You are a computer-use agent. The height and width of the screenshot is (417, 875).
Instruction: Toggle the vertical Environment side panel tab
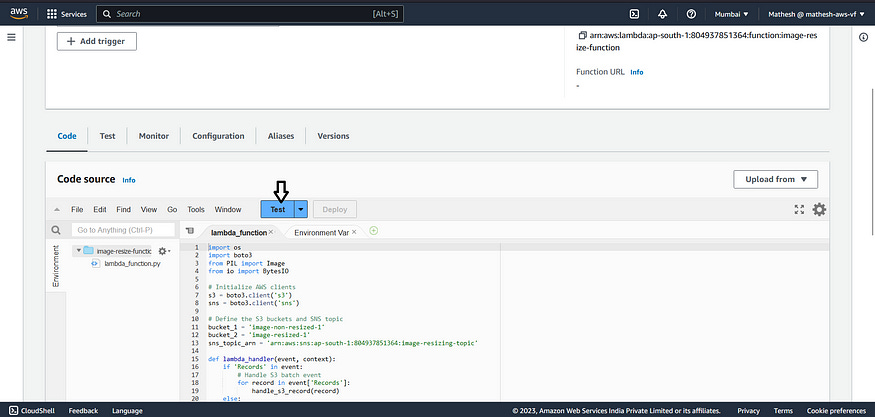(x=55, y=266)
